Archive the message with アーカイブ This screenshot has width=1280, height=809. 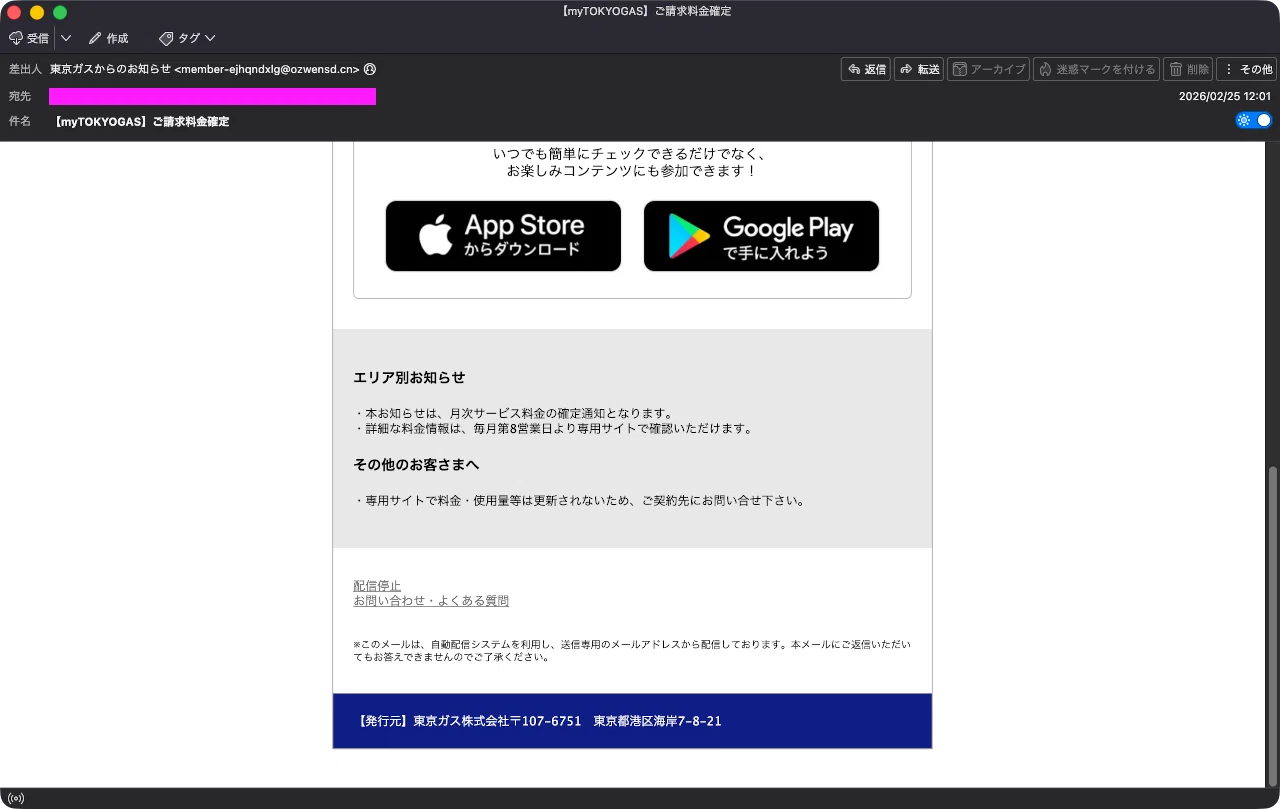(x=988, y=69)
